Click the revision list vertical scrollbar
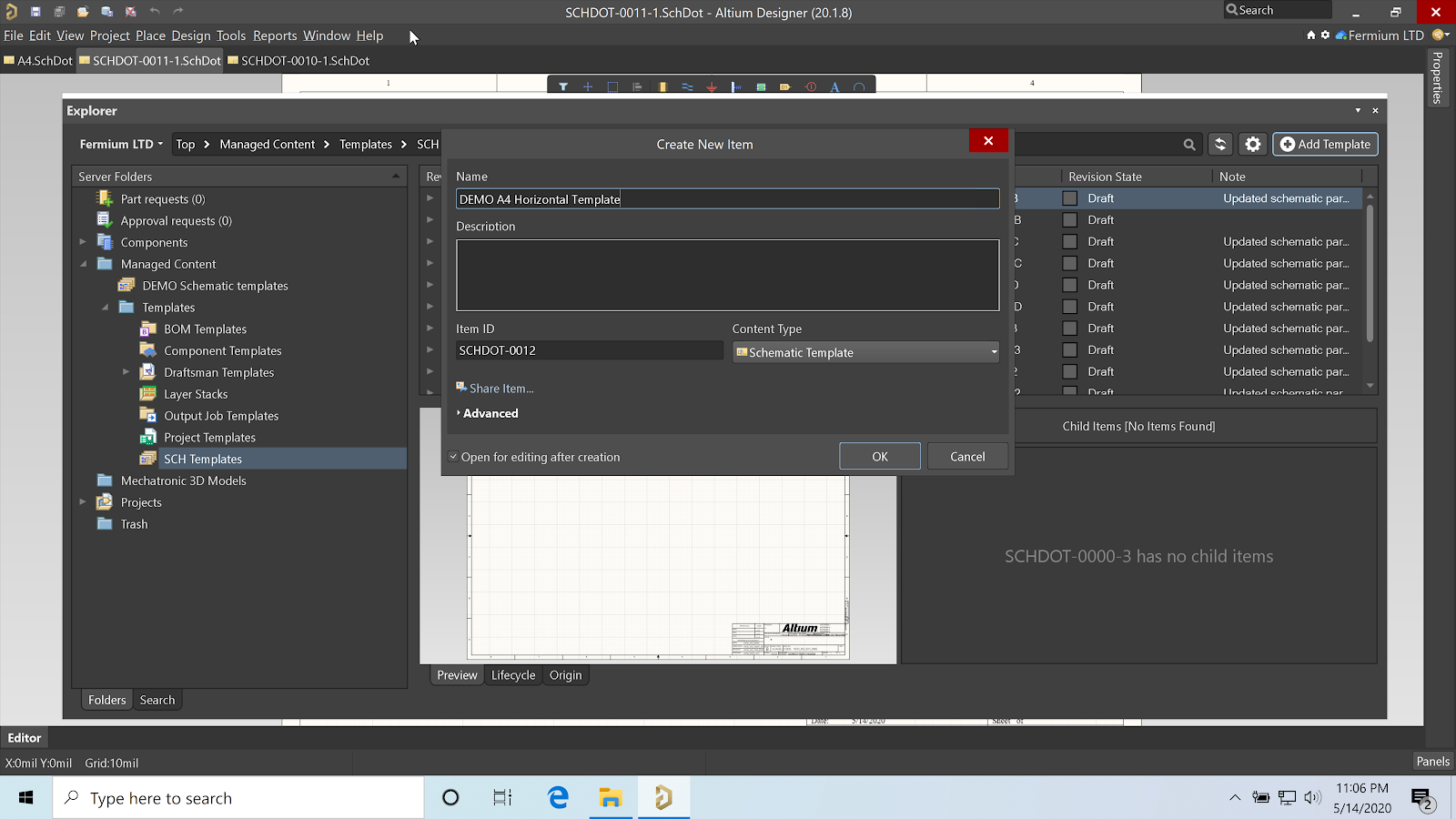The width and height of the screenshot is (1456, 819). [1370, 273]
